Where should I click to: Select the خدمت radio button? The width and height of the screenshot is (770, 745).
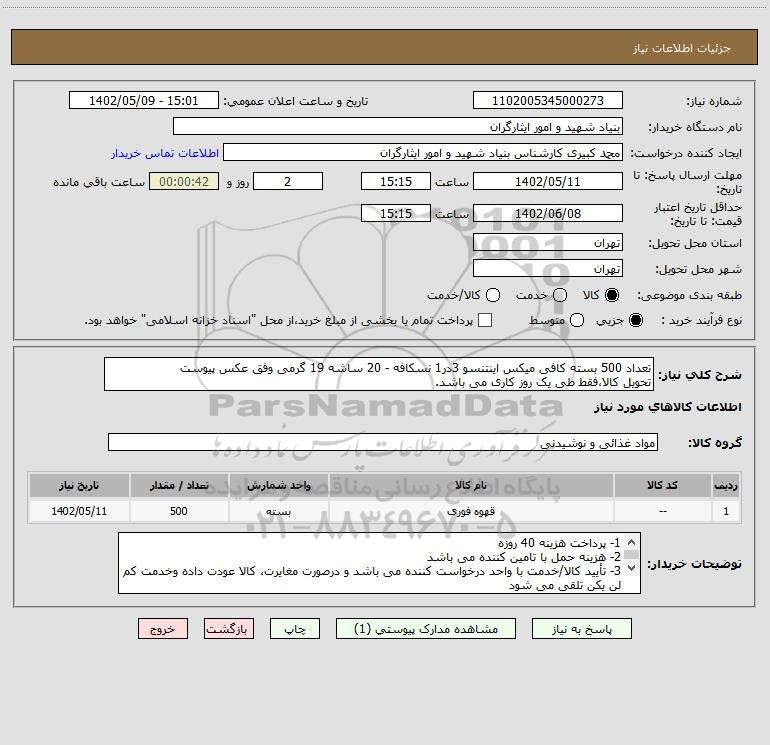(559, 296)
